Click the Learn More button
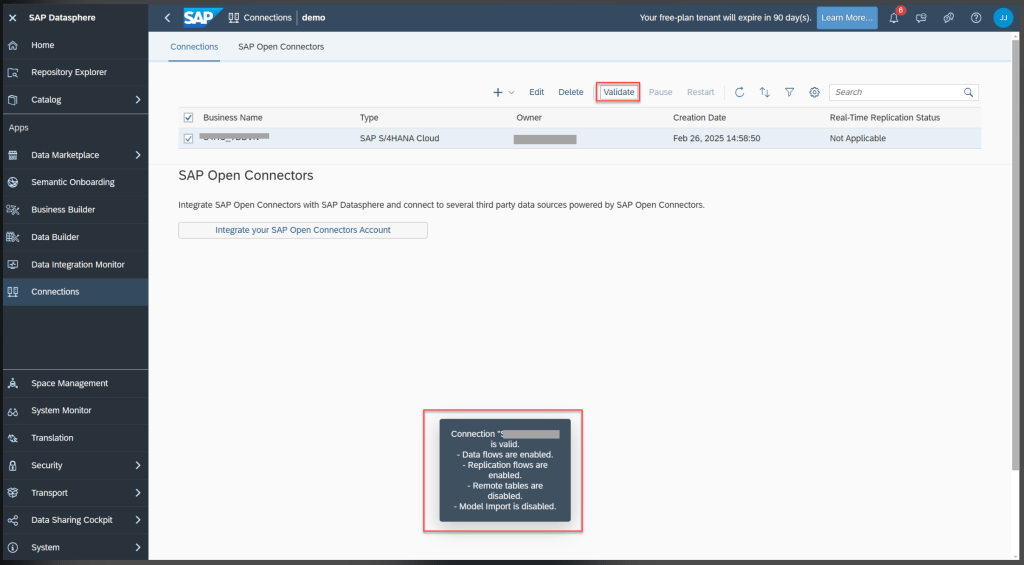This screenshot has width=1024, height=565. 846,18
